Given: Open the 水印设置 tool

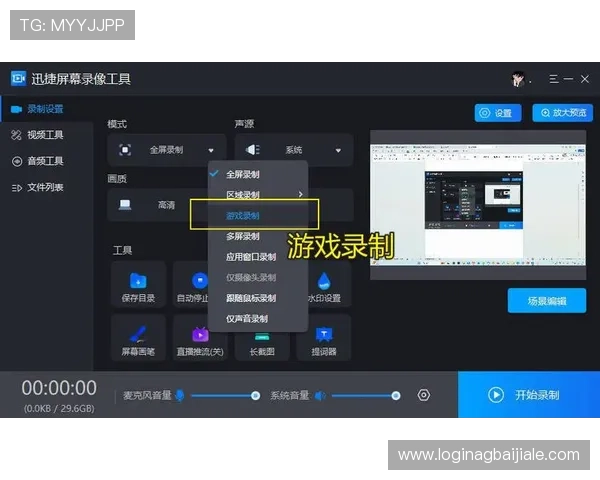Looking at the screenshot, I should (x=324, y=284).
